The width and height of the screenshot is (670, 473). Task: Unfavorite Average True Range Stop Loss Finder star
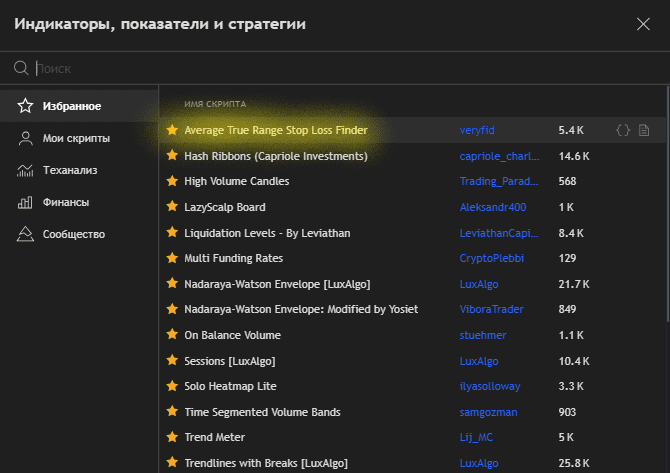[172, 130]
